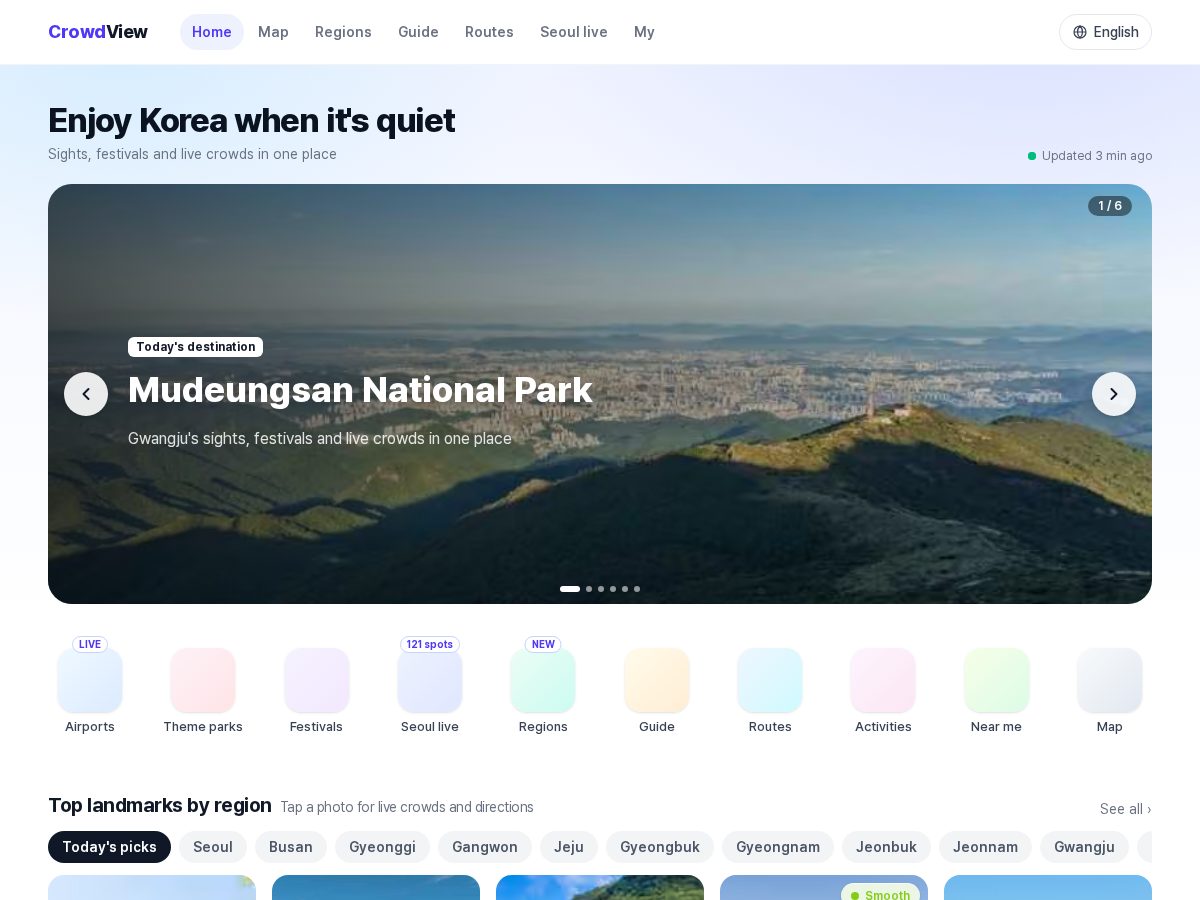
Task: Select the Today's picks region chip
Action: click(x=109, y=847)
